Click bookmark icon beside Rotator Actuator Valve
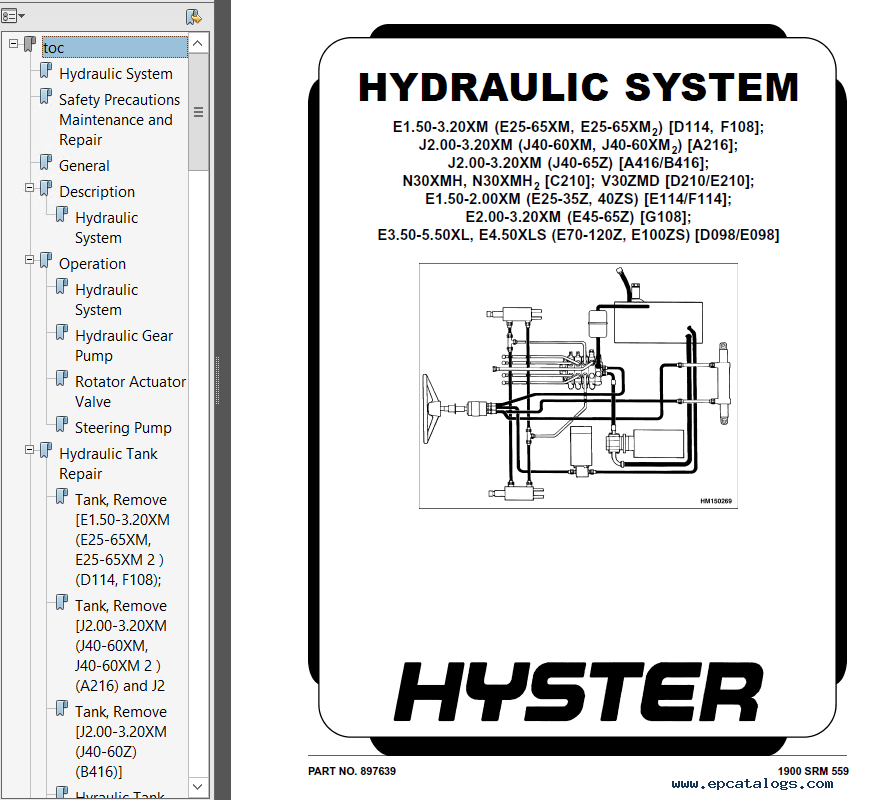Viewport: 884px width, 800px height. [x=61, y=379]
